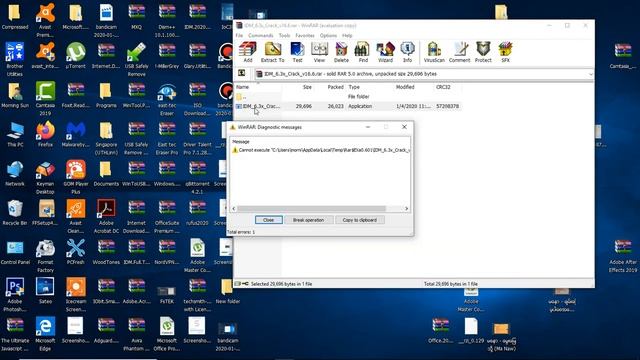This screenshot has height=360, width=640.
Task: Select the Documents folder desktop icon
Action: tap(106, 173)
